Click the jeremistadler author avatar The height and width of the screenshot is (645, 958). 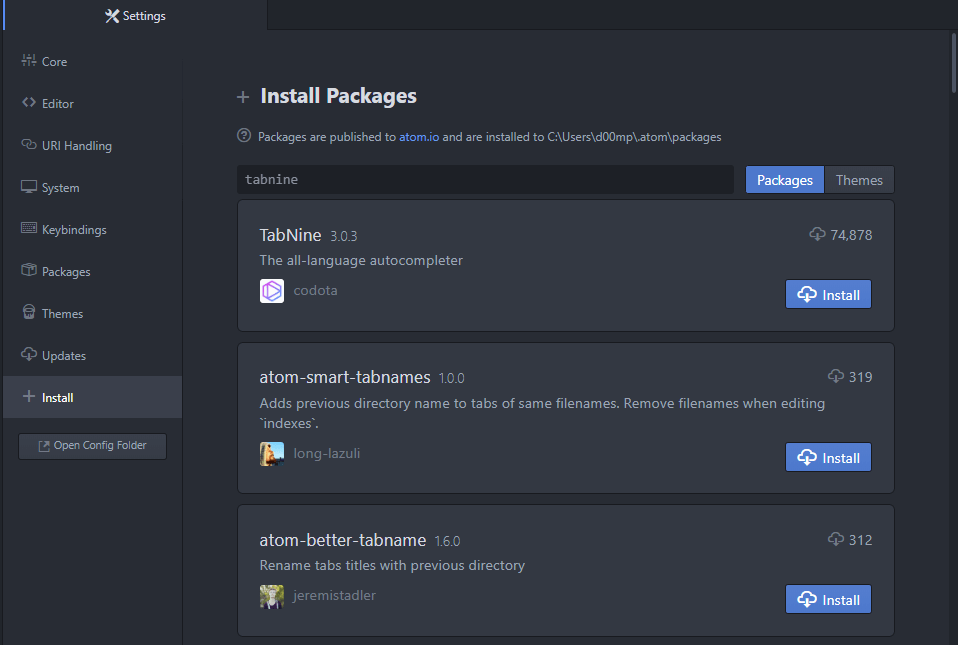pos(271,596)
